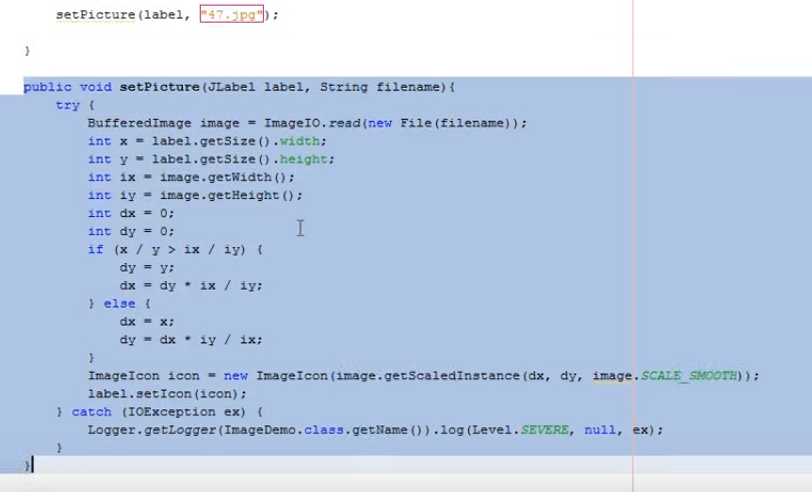Image resolution: width=812 pixels, height=492 pixels.
Task: Click the 'getName' method call
Action: pos(380,430)
